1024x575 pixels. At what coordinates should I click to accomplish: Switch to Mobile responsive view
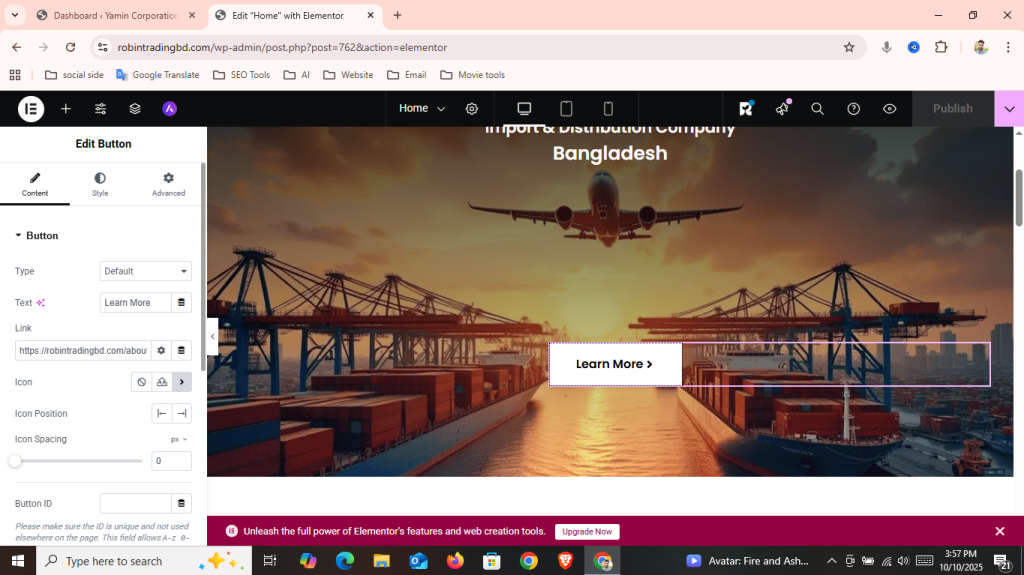tap(608, 109)
